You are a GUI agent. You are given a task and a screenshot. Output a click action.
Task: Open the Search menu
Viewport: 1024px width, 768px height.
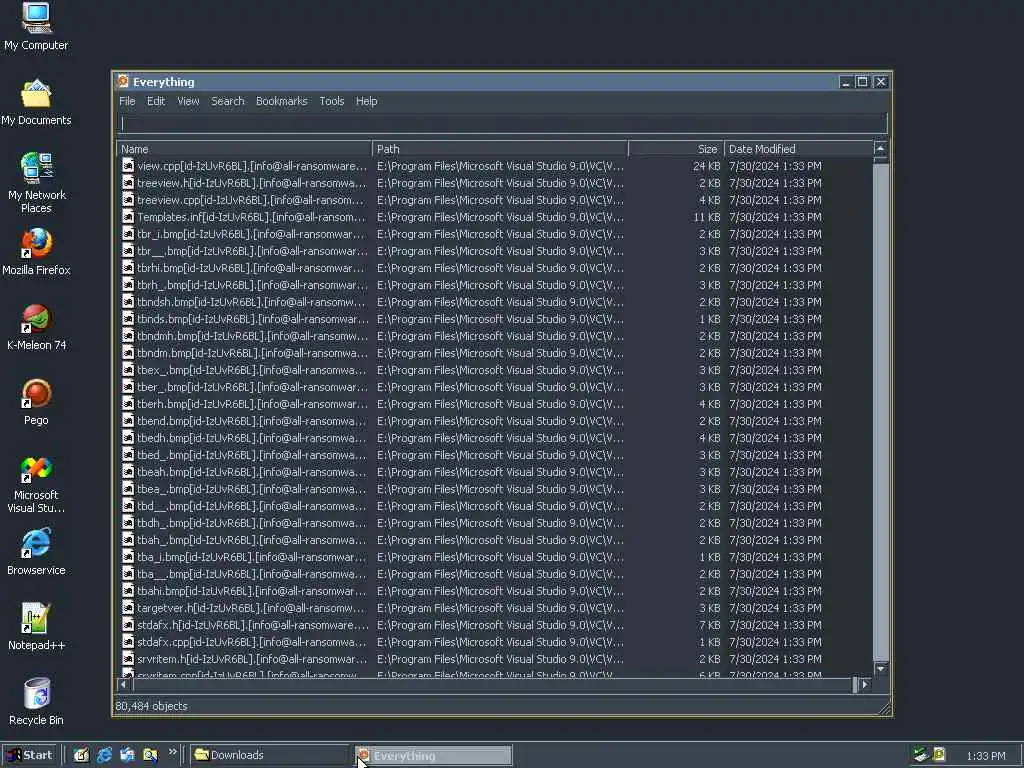[x=227, y=101]
